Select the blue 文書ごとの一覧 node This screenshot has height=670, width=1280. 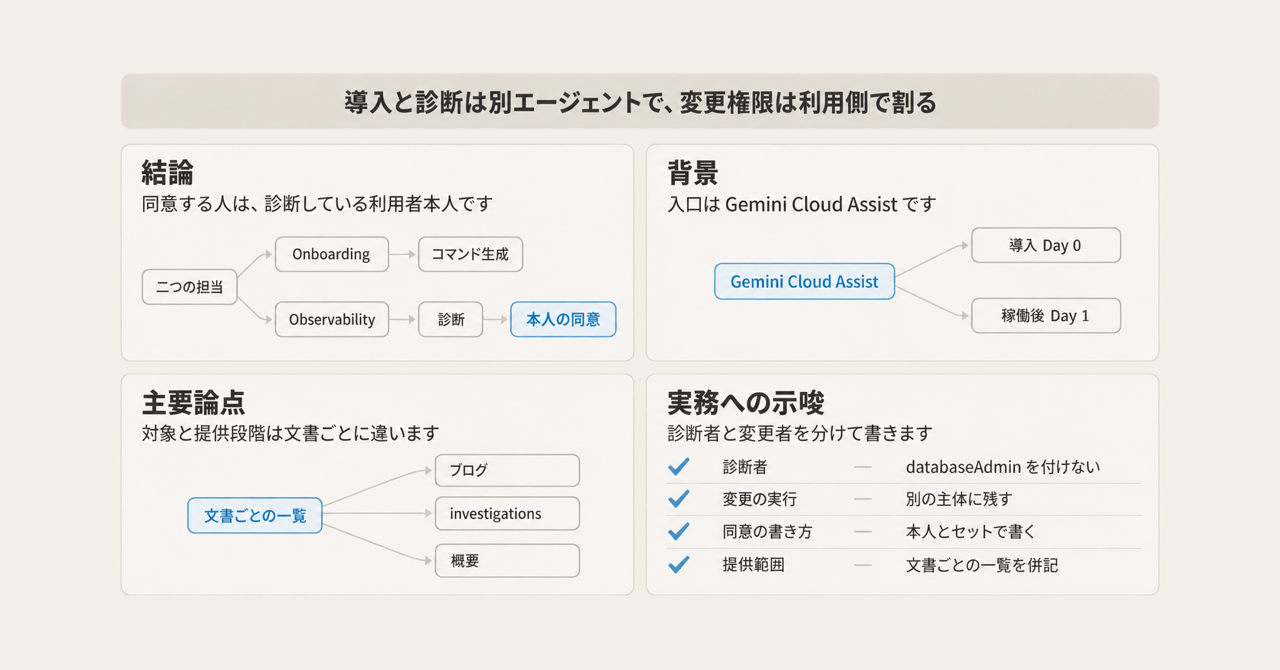coord(255,516)
